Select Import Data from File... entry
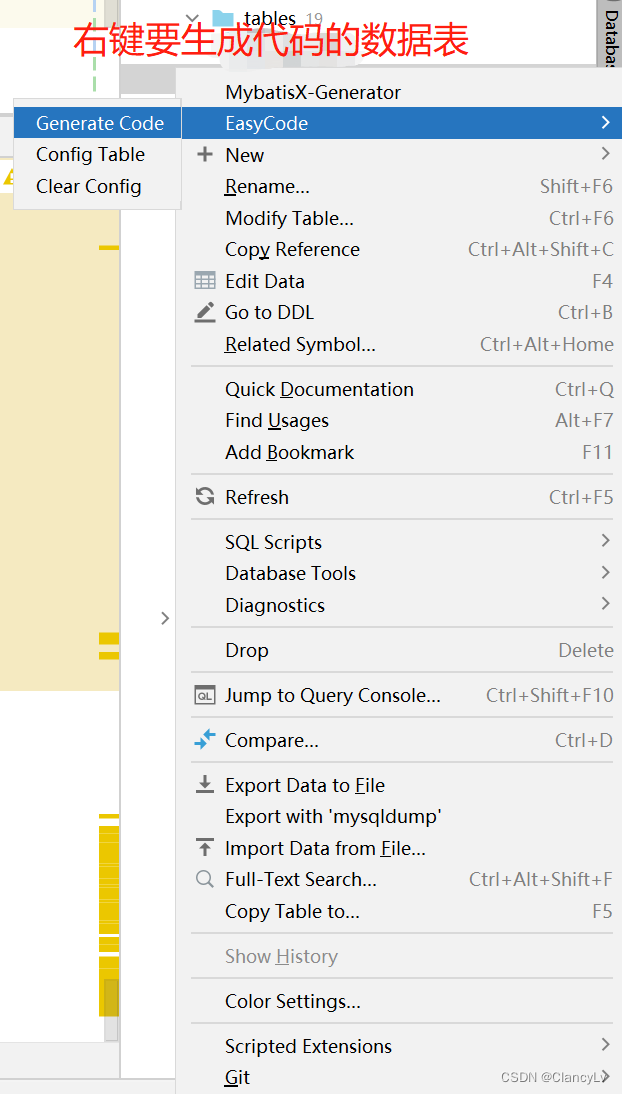The width and height of the screenshot is (622, 1094). point(401,848)
